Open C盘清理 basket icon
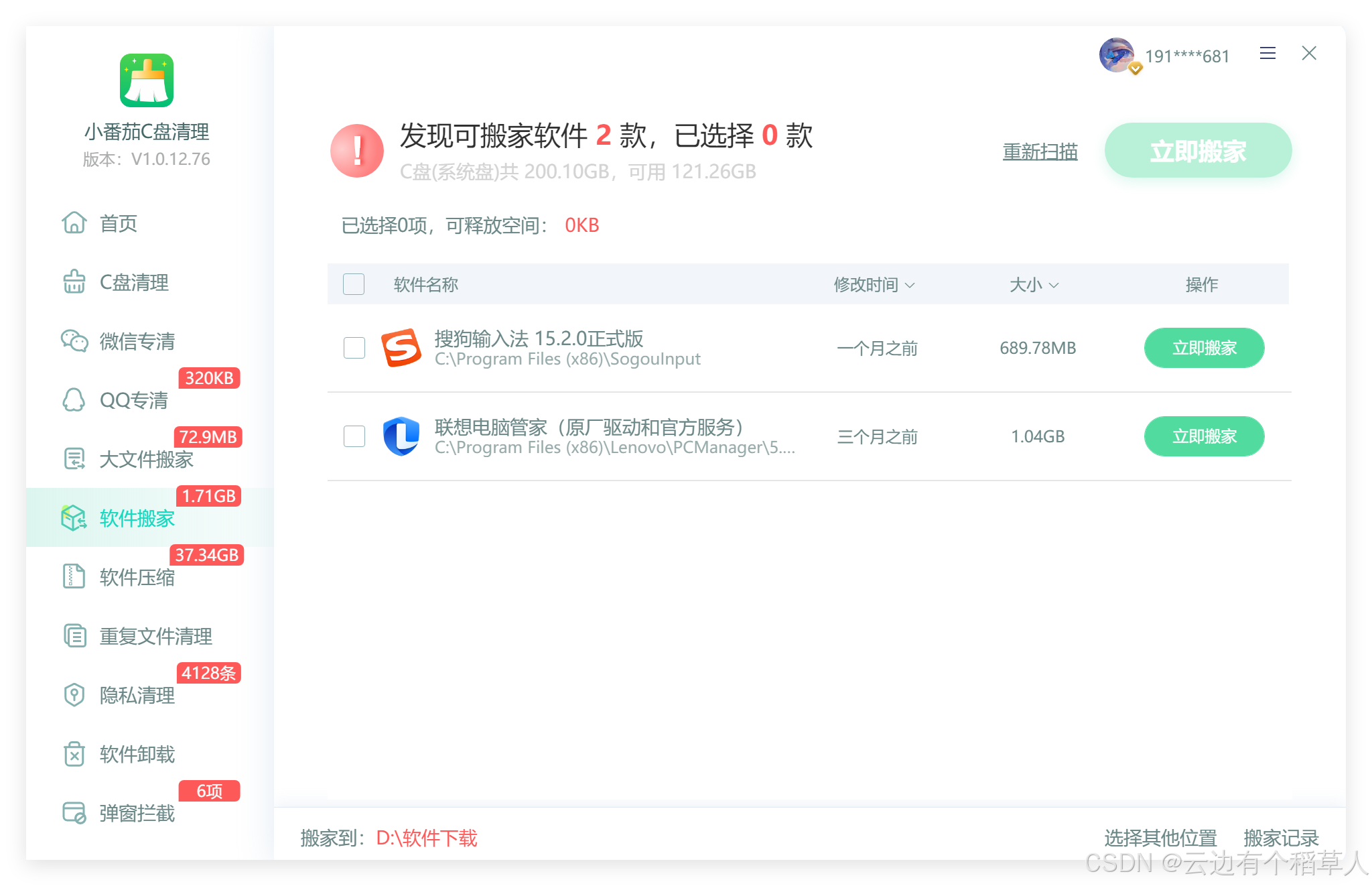The image size is (1372, 886). [74, 282]
